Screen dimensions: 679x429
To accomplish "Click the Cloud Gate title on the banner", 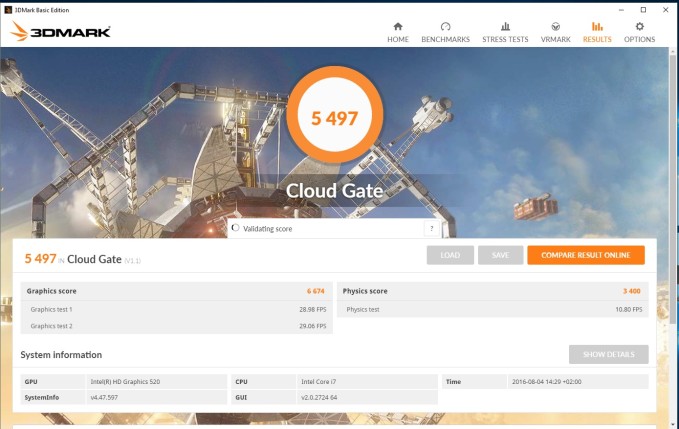I will [335, 191].
